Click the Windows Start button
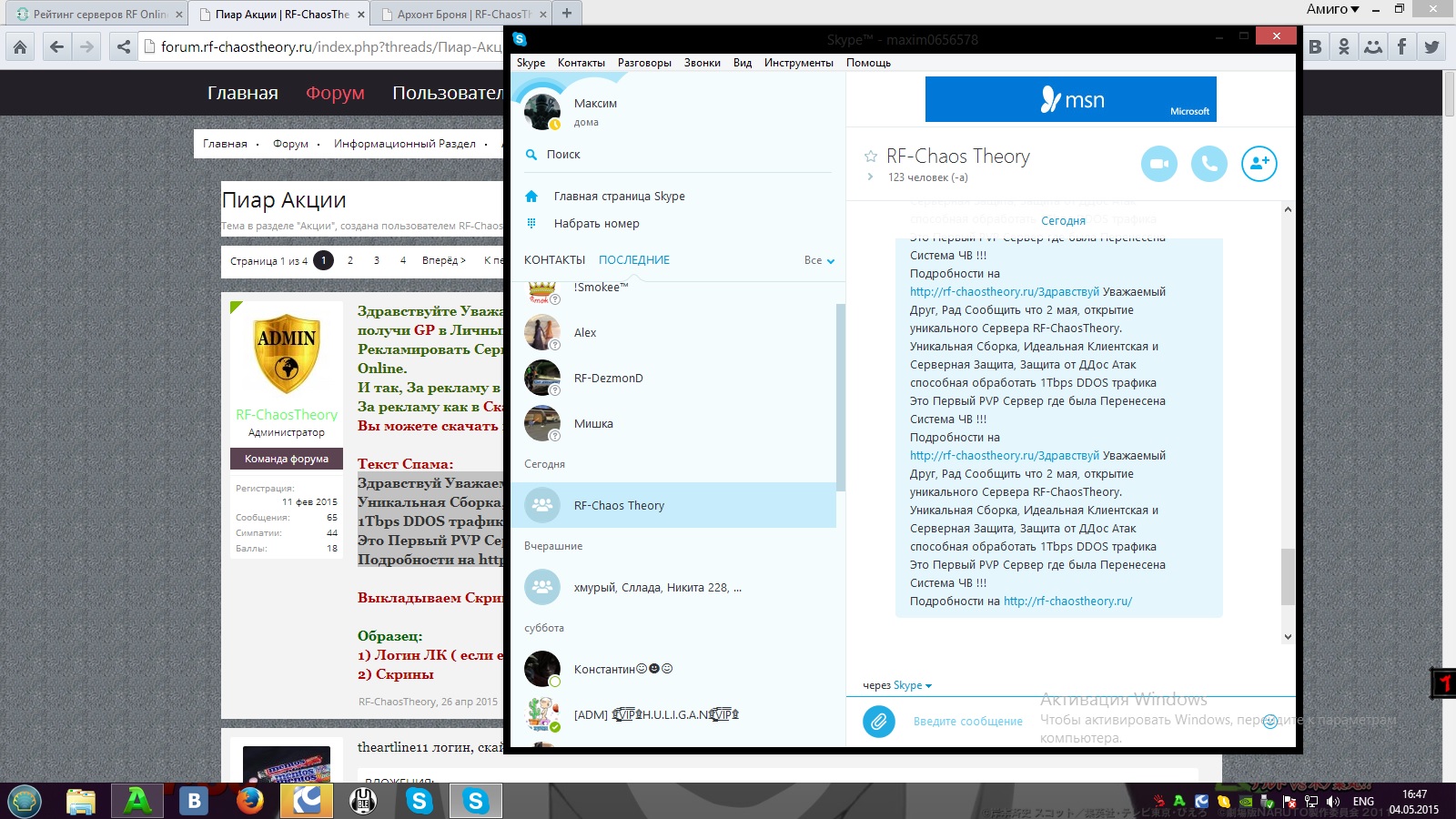The width and height of the screenshot is (1456, 819). 25,801
